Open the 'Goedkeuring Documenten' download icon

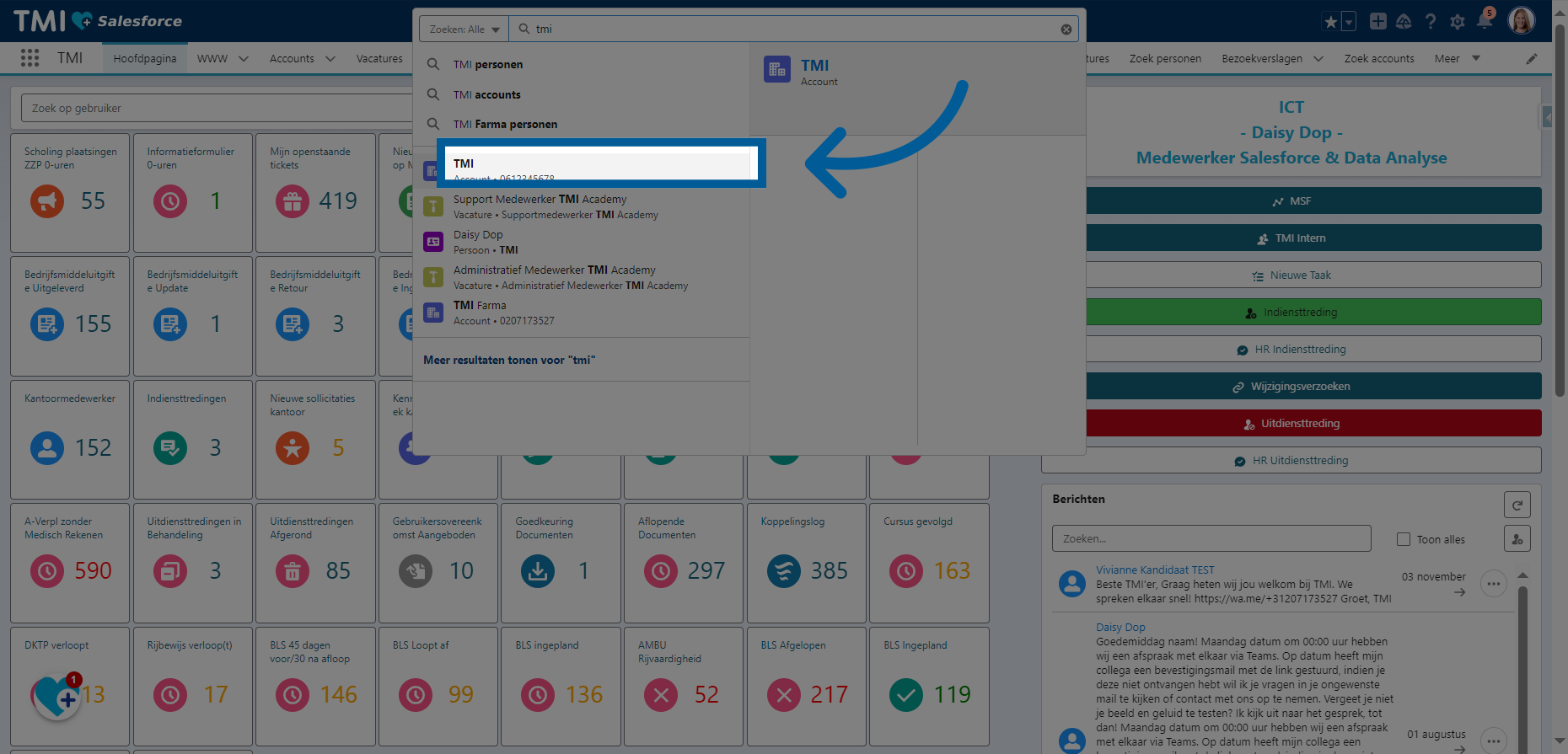point(538,571)
